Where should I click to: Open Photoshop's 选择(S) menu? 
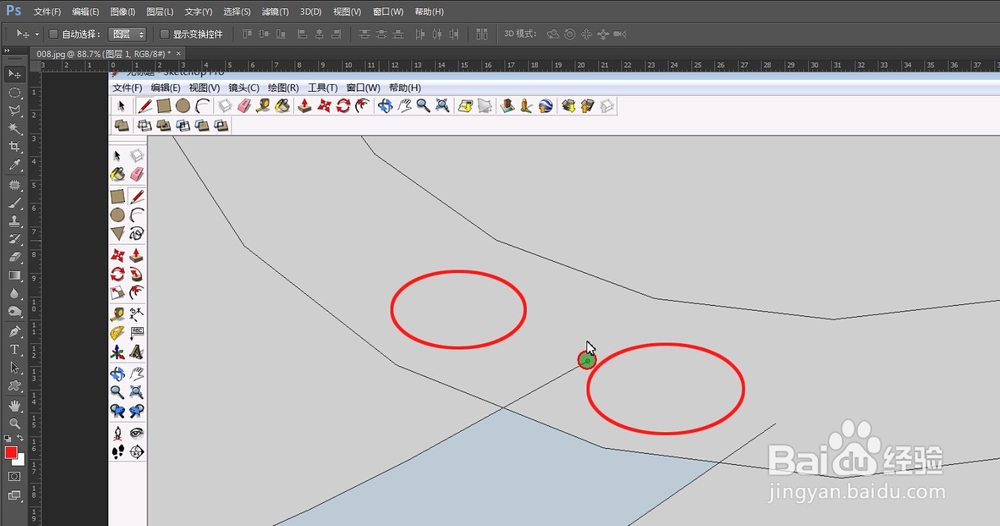click(237, 11)
